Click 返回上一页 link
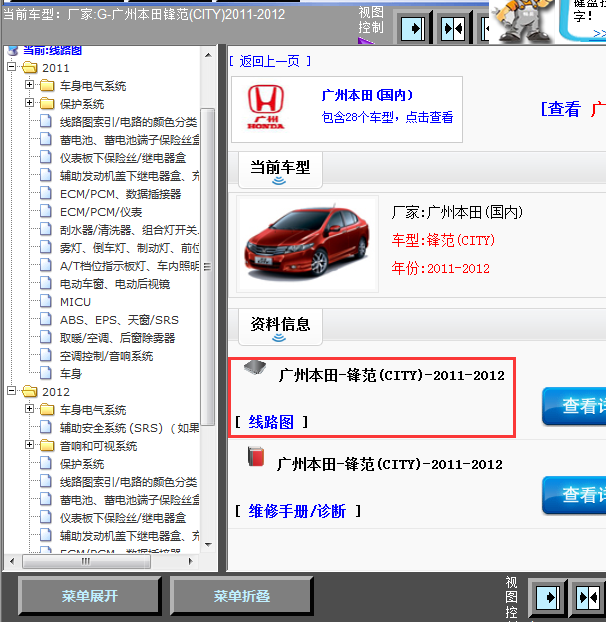The image size is (606, 622). pyautogui.click(x=270, y=61)
